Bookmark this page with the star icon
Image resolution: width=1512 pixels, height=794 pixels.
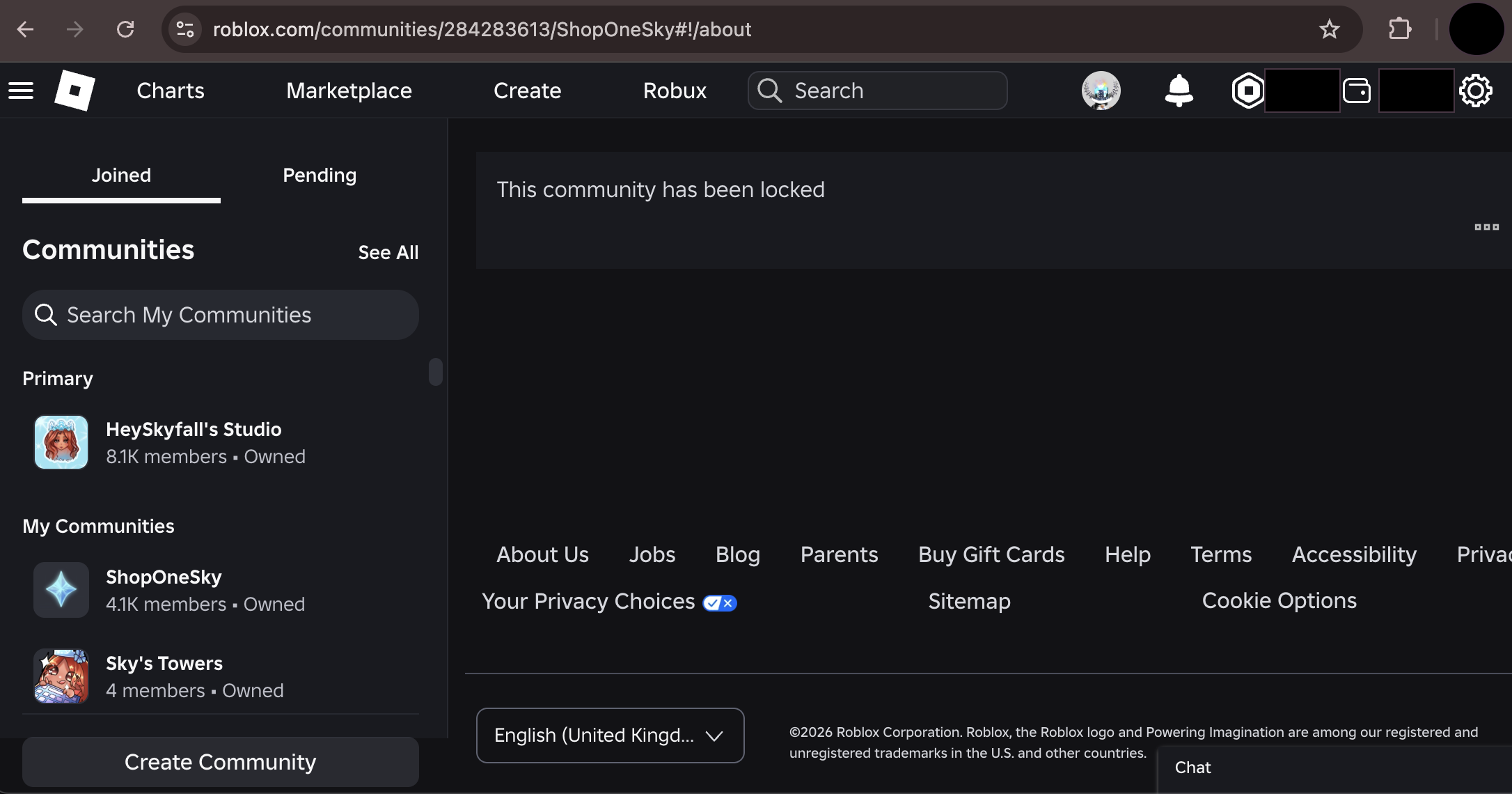(x=1329, y=29)
